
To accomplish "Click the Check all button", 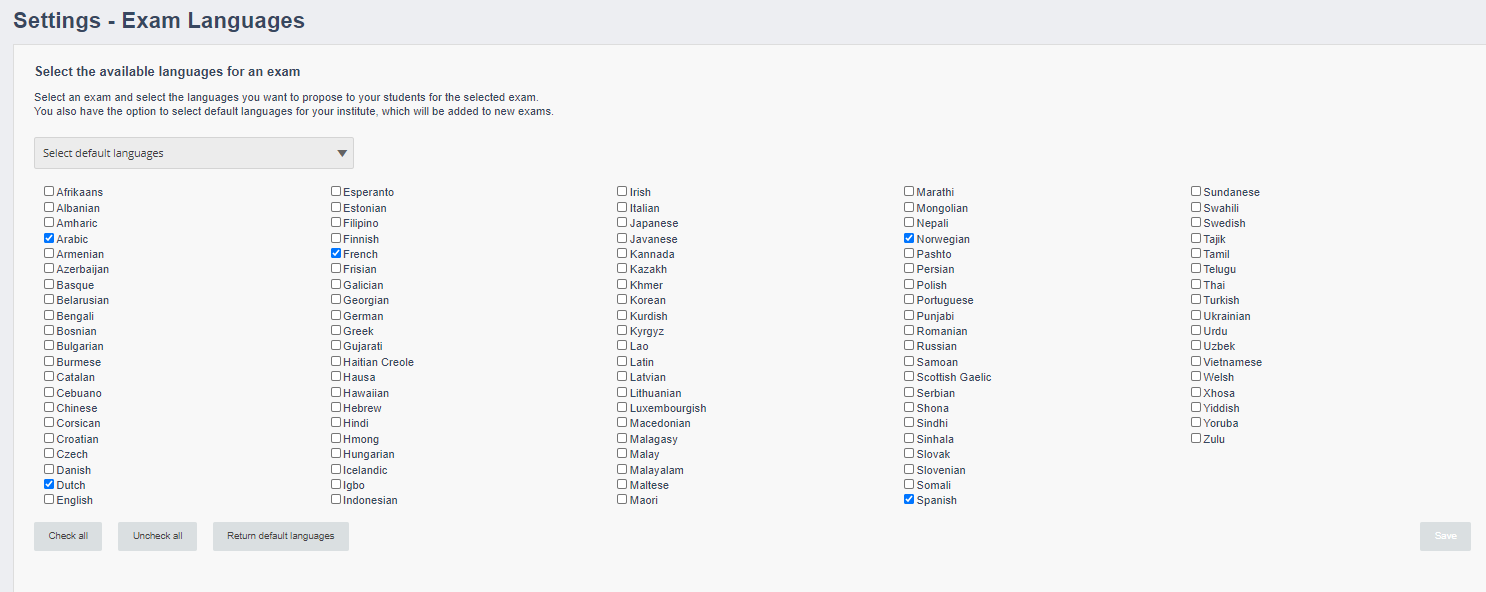I will [x=68, y=536].
